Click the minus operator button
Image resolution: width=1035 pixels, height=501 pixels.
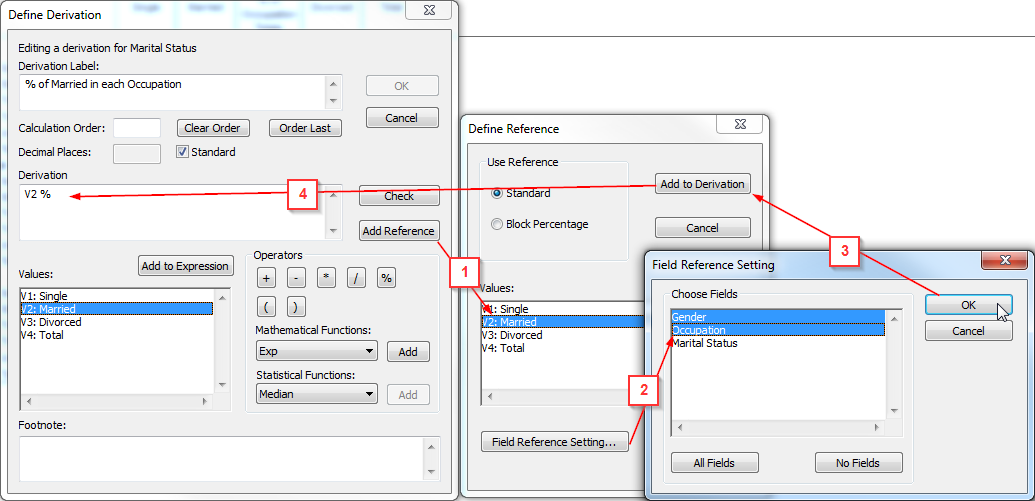tap(296, 278)
